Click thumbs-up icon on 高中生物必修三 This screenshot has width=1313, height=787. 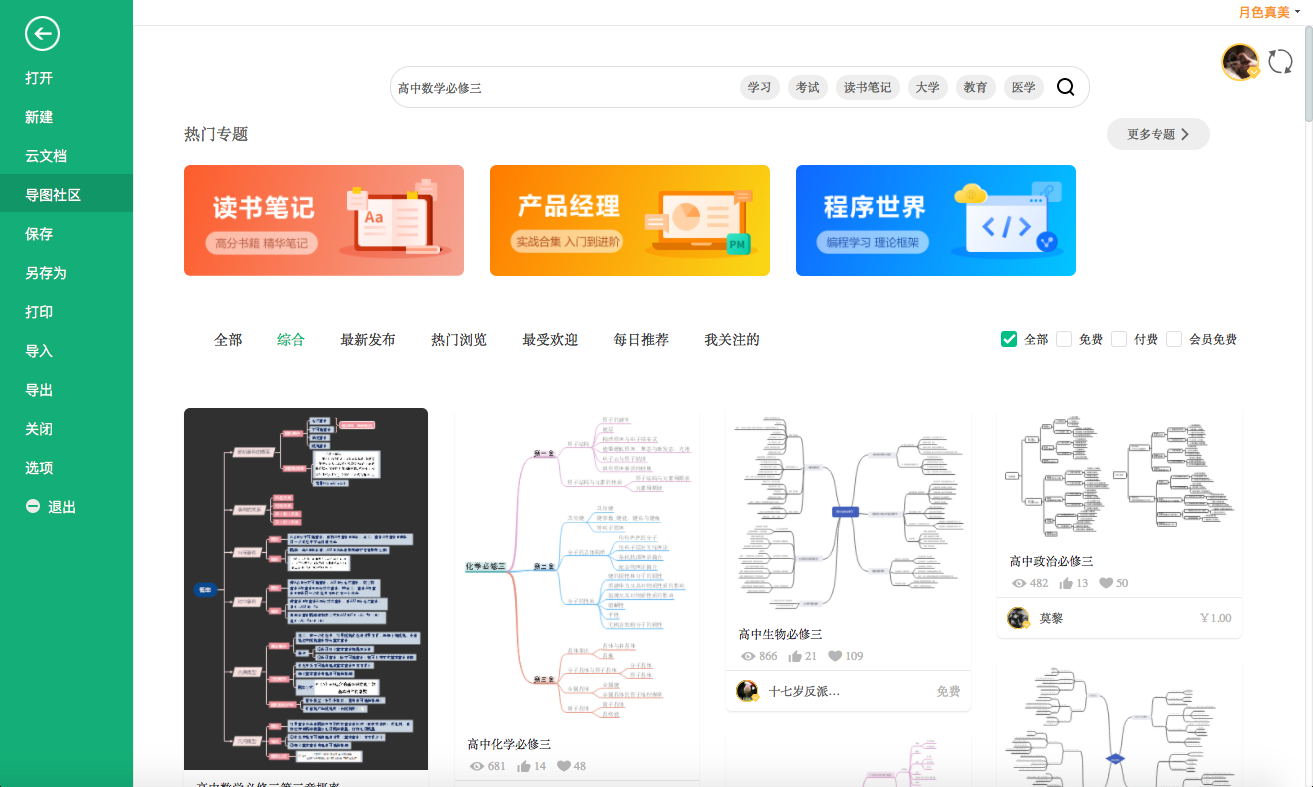796,656
